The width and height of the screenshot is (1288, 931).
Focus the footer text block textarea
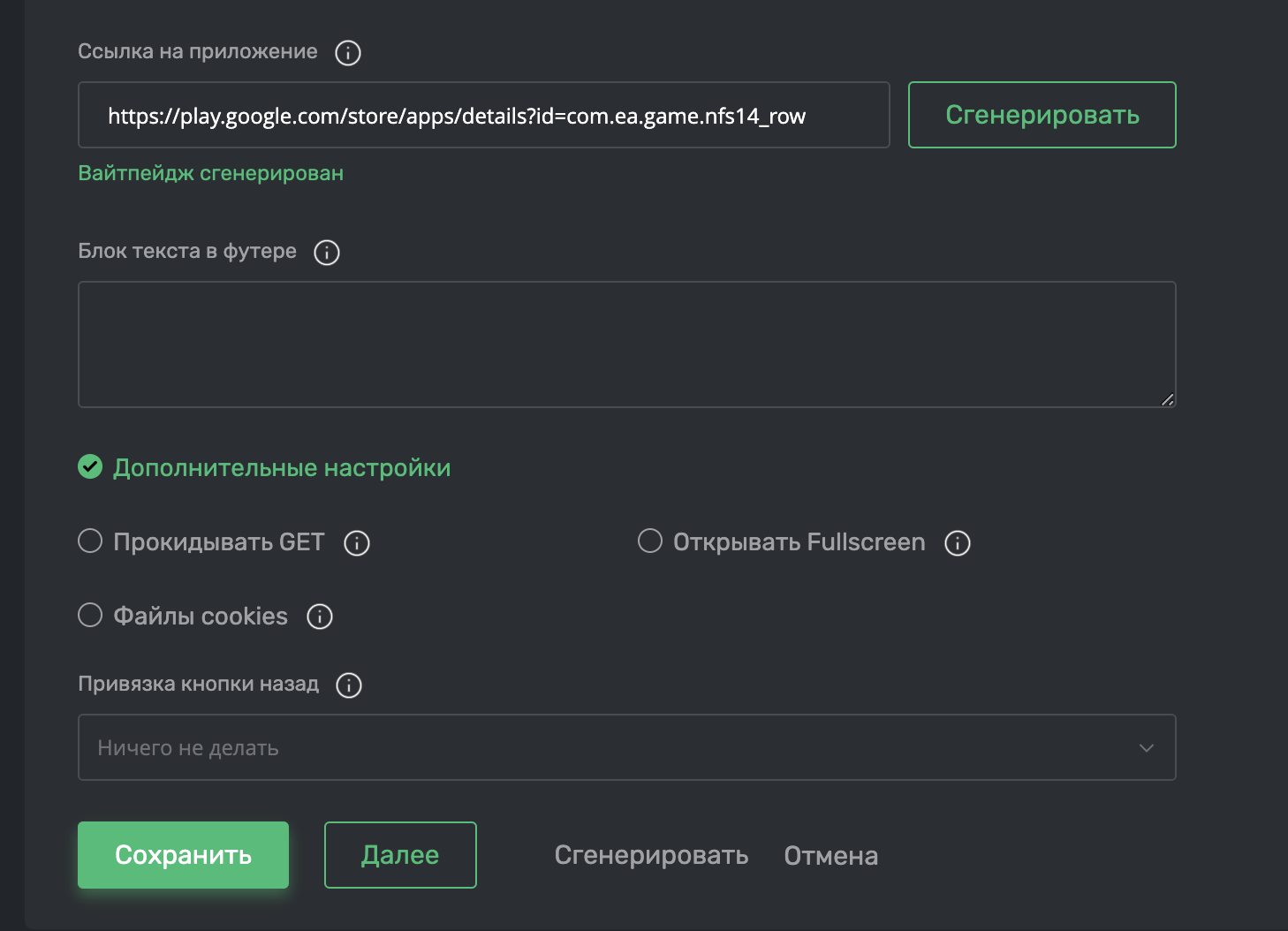click(627, 344)
